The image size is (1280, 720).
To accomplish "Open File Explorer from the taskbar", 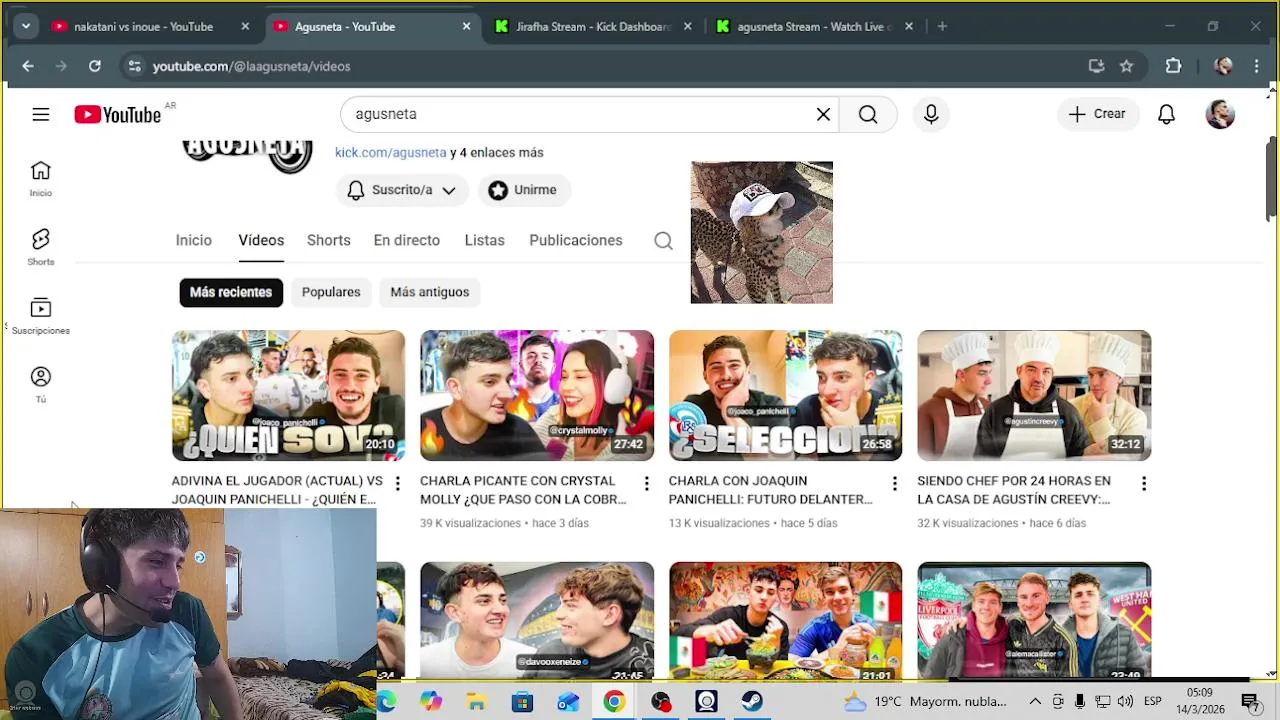I will coord(476,702).
